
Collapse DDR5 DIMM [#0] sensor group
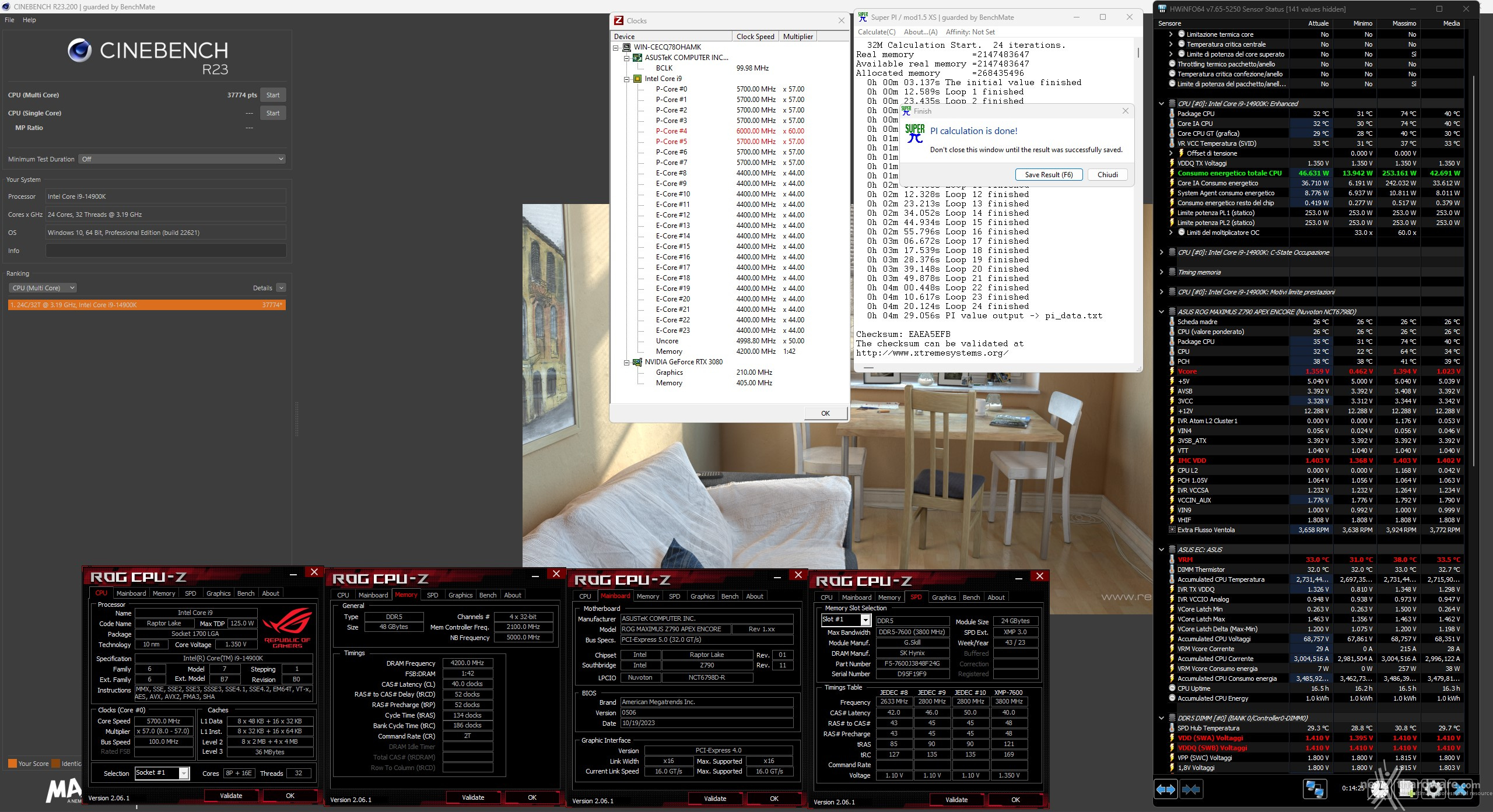point(1161,718)
